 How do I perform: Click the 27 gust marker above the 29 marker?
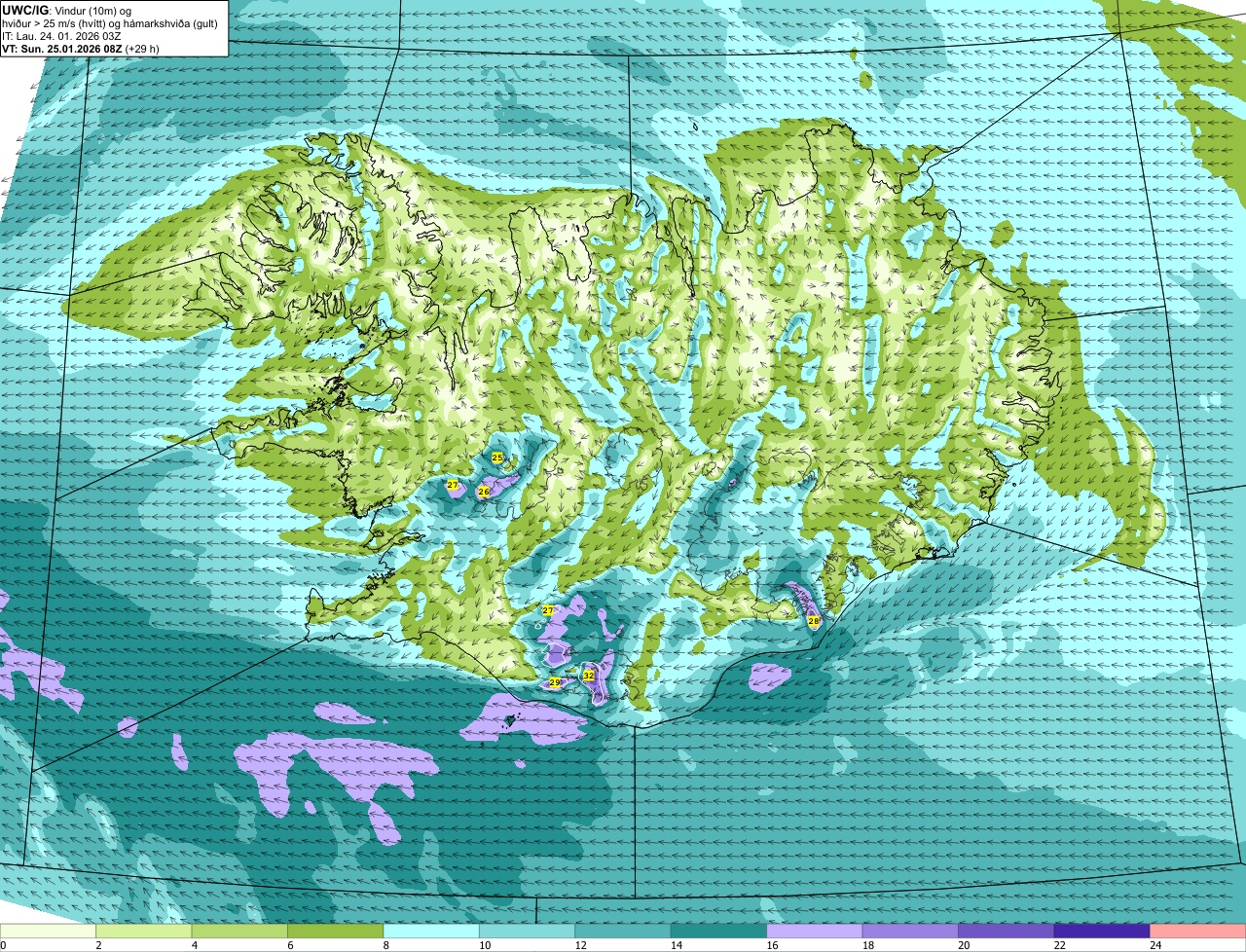548,610
